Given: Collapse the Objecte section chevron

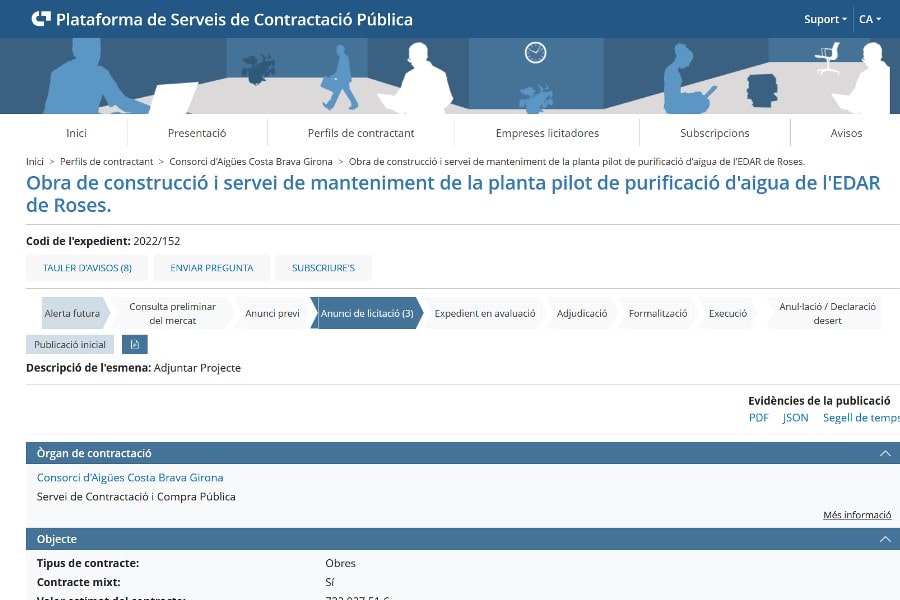Looking at the screenshot, I should pos(884,539).
